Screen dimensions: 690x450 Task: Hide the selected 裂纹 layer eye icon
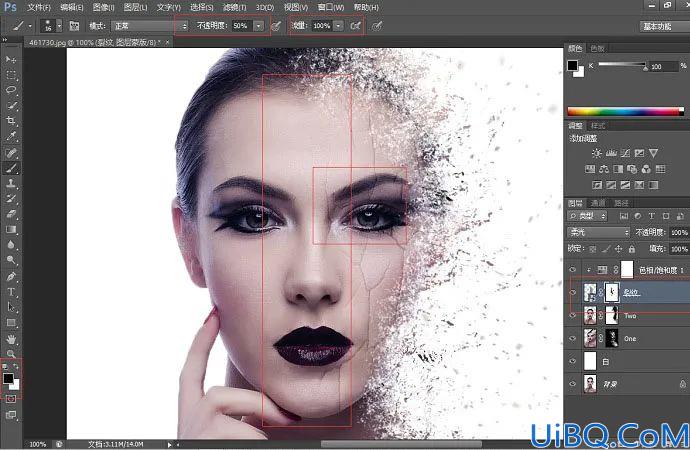click(573, 292)
